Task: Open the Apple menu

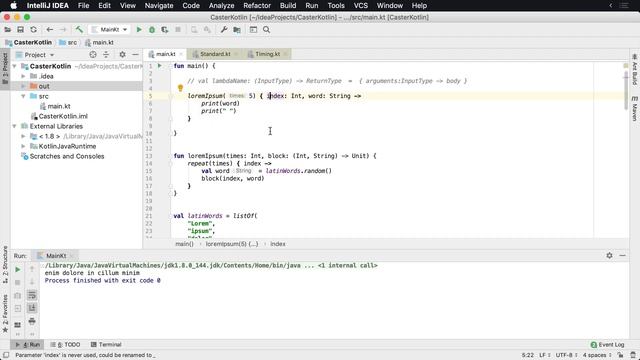Action: coord(13,6)
